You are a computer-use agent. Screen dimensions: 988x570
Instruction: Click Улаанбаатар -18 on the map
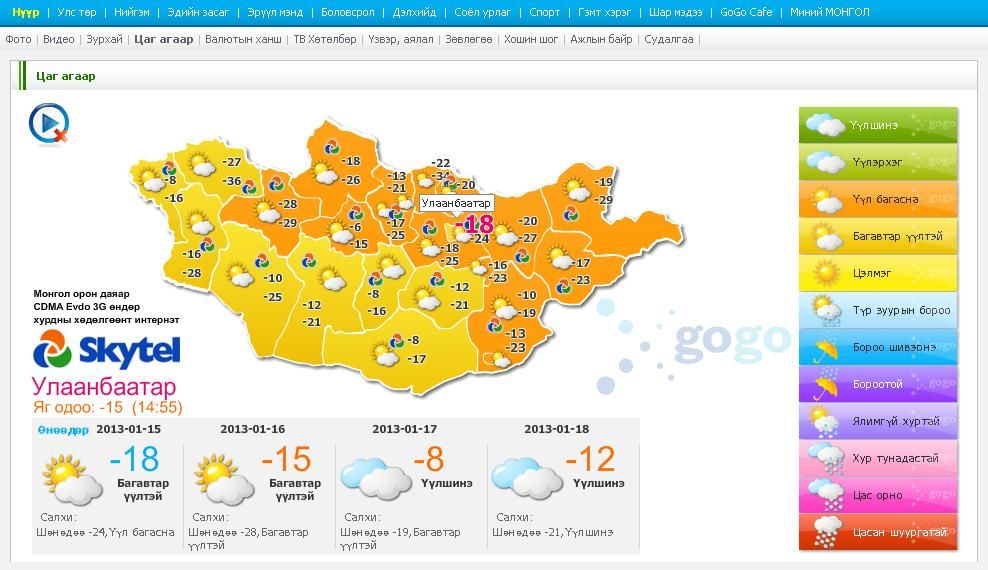click(x=474, y=223)
